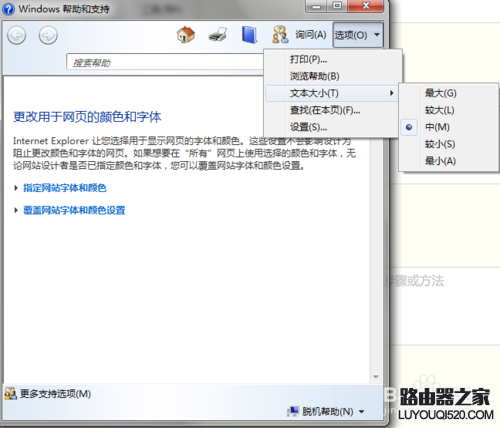Set text size to 较大(L)

449,110
